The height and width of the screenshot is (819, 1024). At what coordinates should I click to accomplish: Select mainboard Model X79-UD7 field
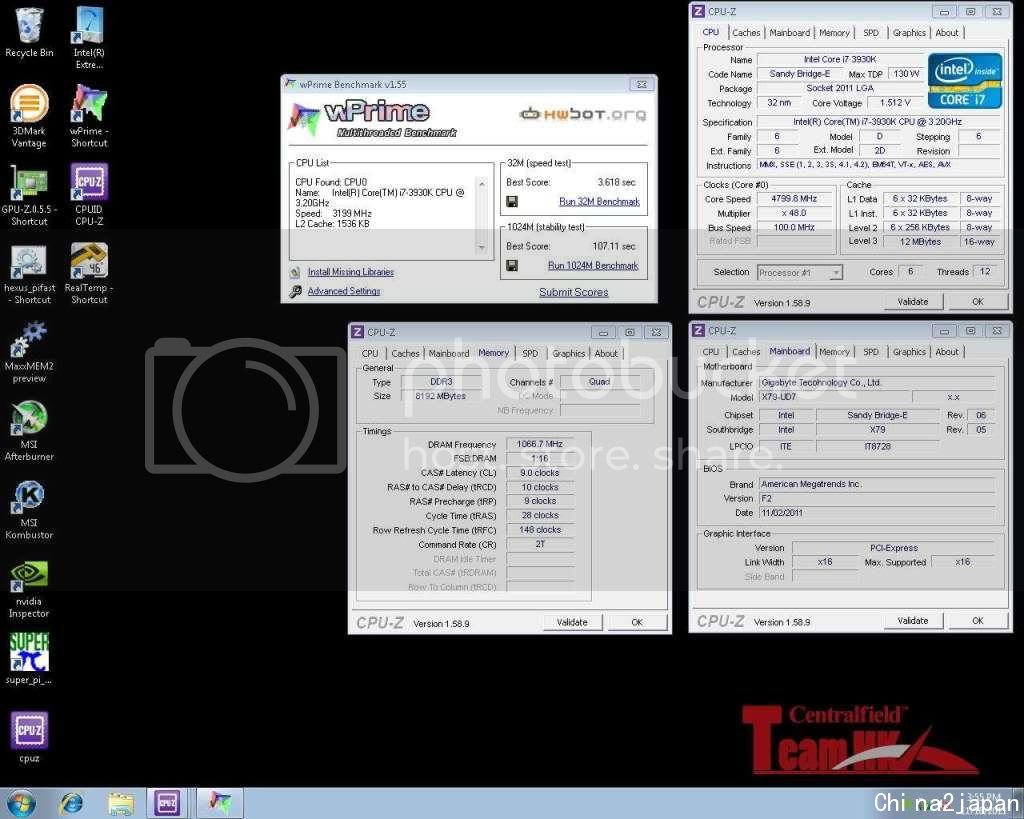tap(835, 397)
